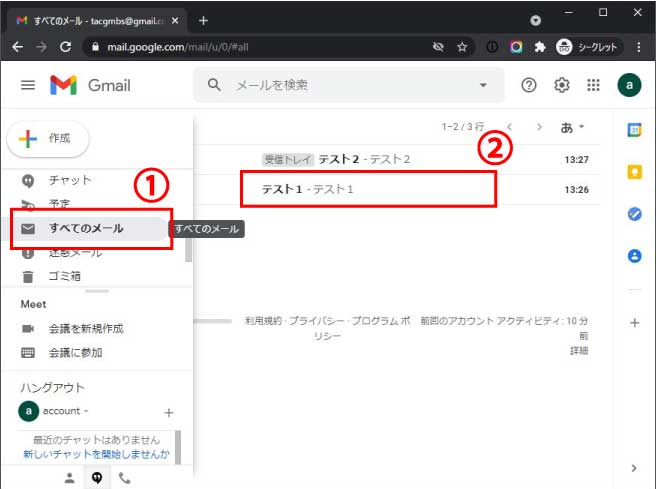
Task: Click the メールを検索 search field
Action: tap(340, 86)
